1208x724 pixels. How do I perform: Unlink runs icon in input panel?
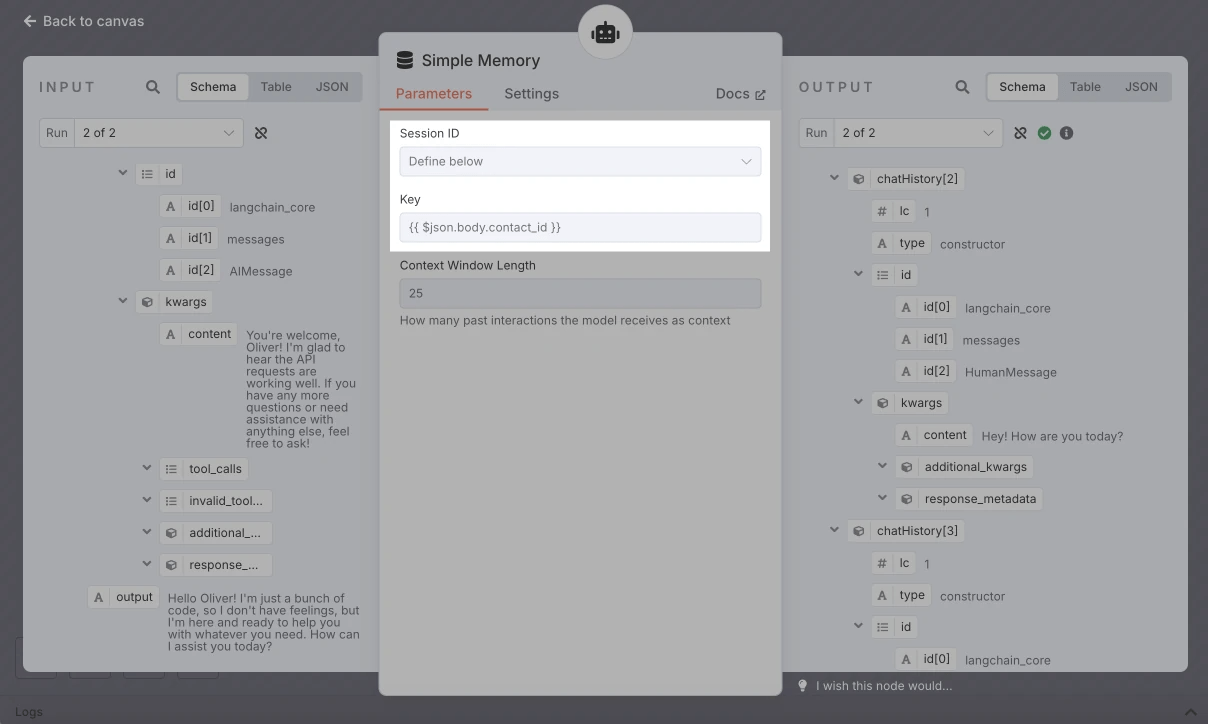[261, 133]
